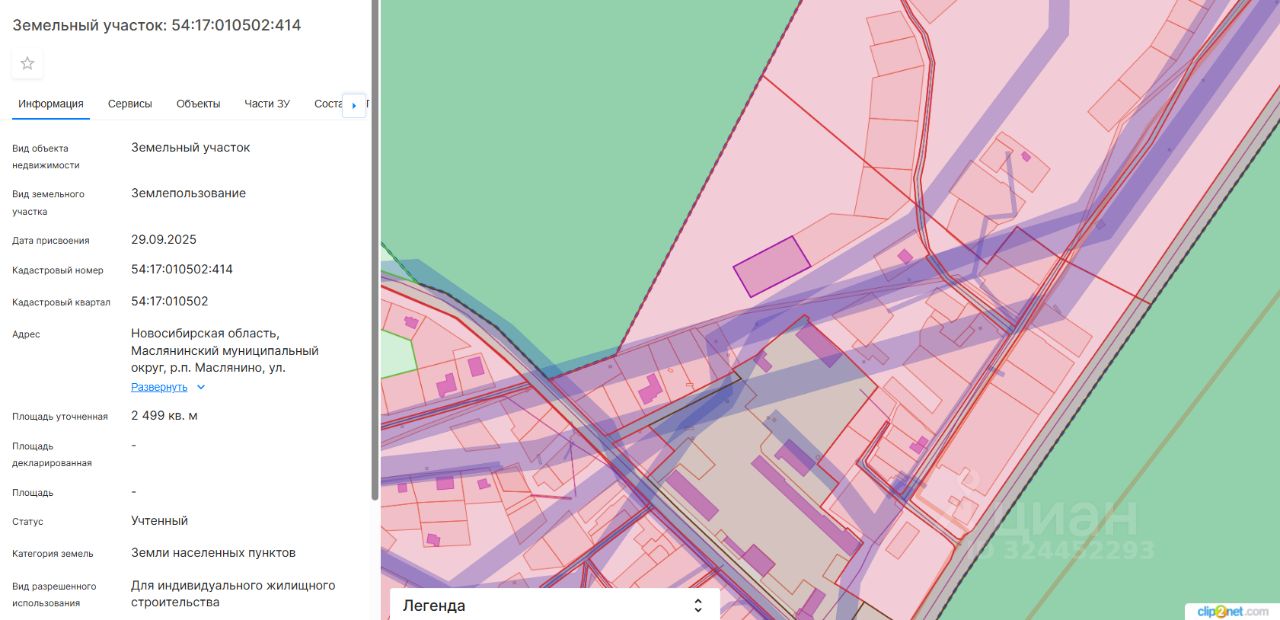The width and height of the screenshot is (1280, 620).
Task: Select the Информация tab
Action: coord(51,104)
